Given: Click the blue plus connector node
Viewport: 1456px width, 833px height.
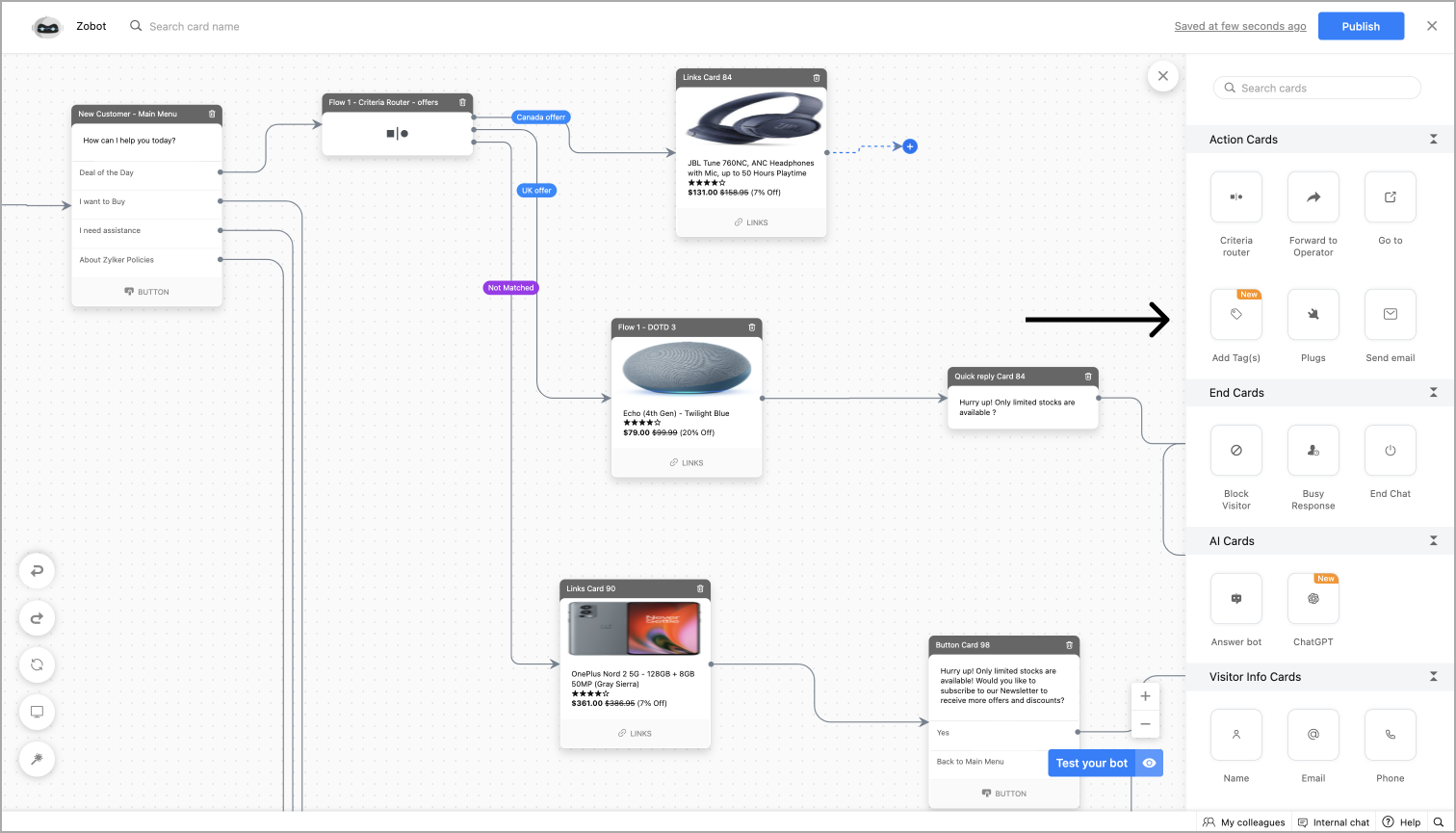Looking at the screenshot, I should pyautogui.click(x=910, y=146).
